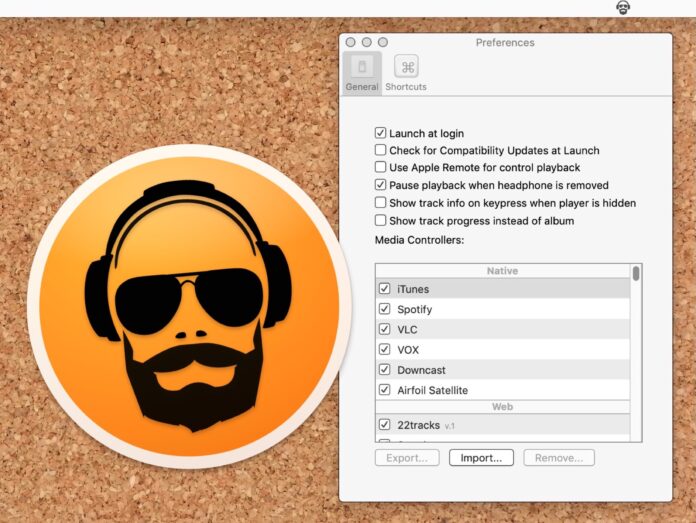
Task: Click the Remove... button
Action: click(559, 458)
